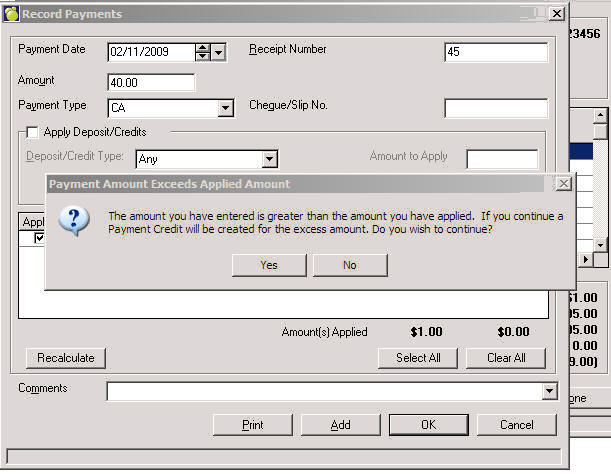This screenshot has height=474, width=611.
Task: Open the Payment Date calendar dropdown
Action: tap(220, 52)
